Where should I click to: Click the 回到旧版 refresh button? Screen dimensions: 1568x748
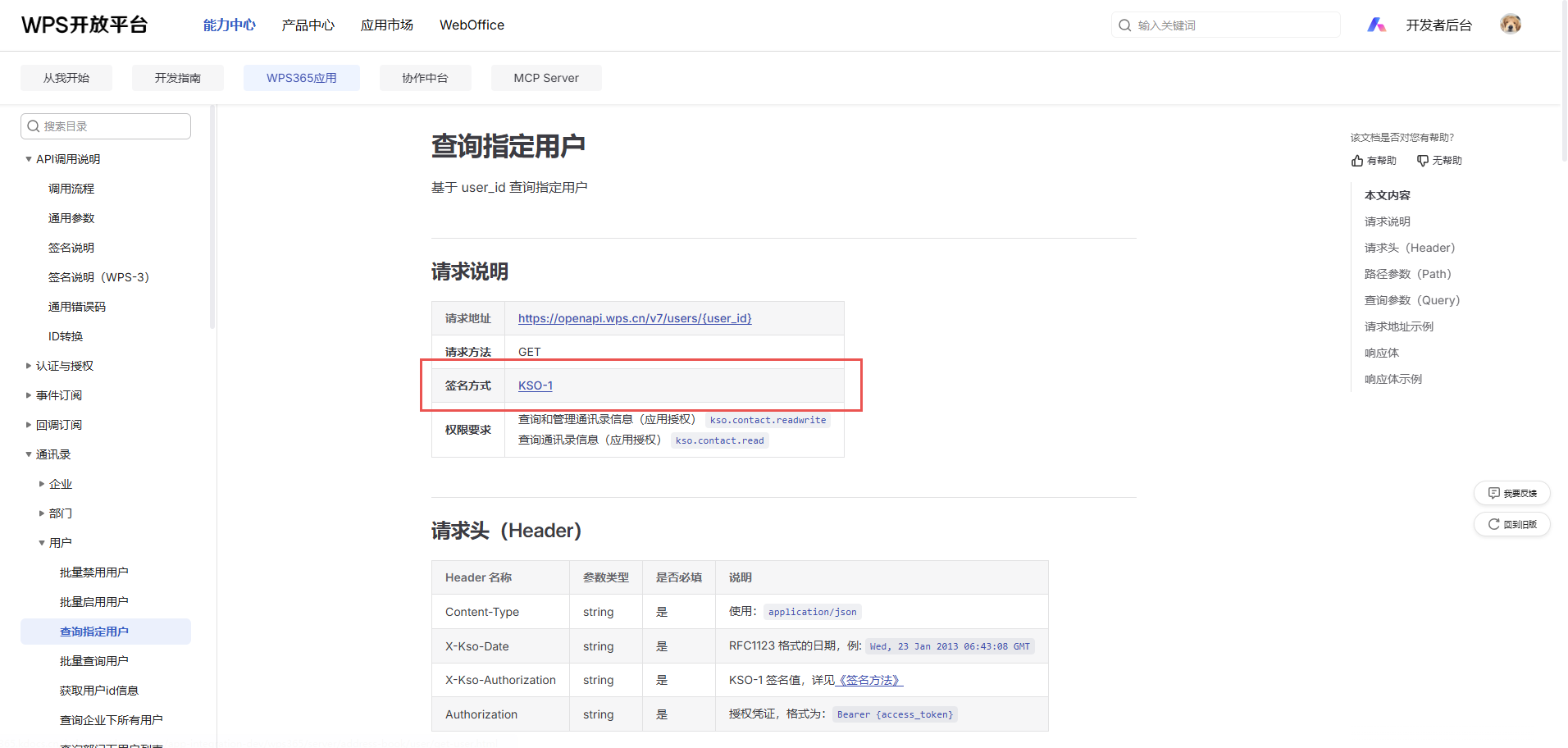tap(1512, 524)
